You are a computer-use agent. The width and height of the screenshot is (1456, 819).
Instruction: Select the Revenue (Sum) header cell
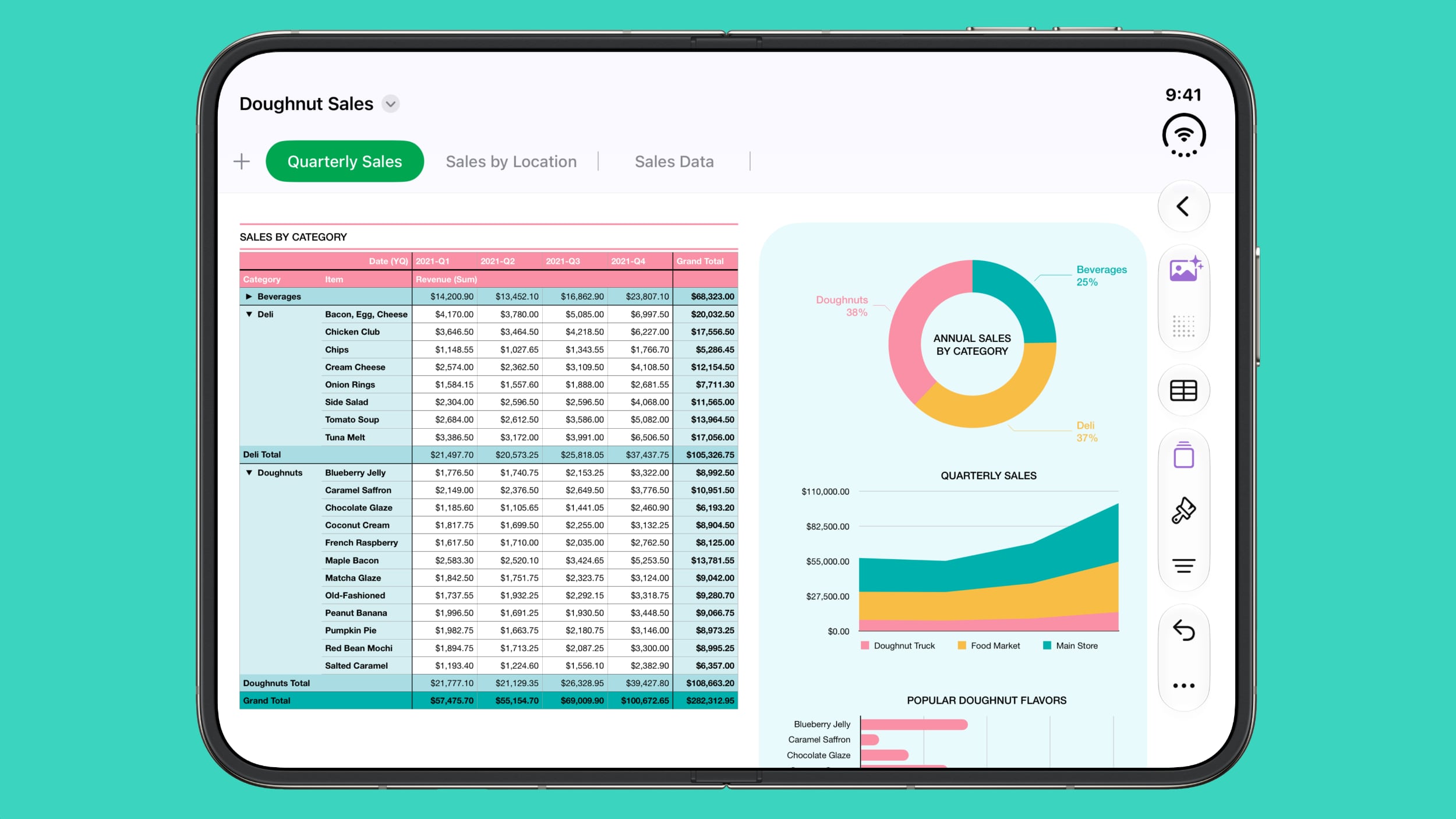tap(446, 280)
